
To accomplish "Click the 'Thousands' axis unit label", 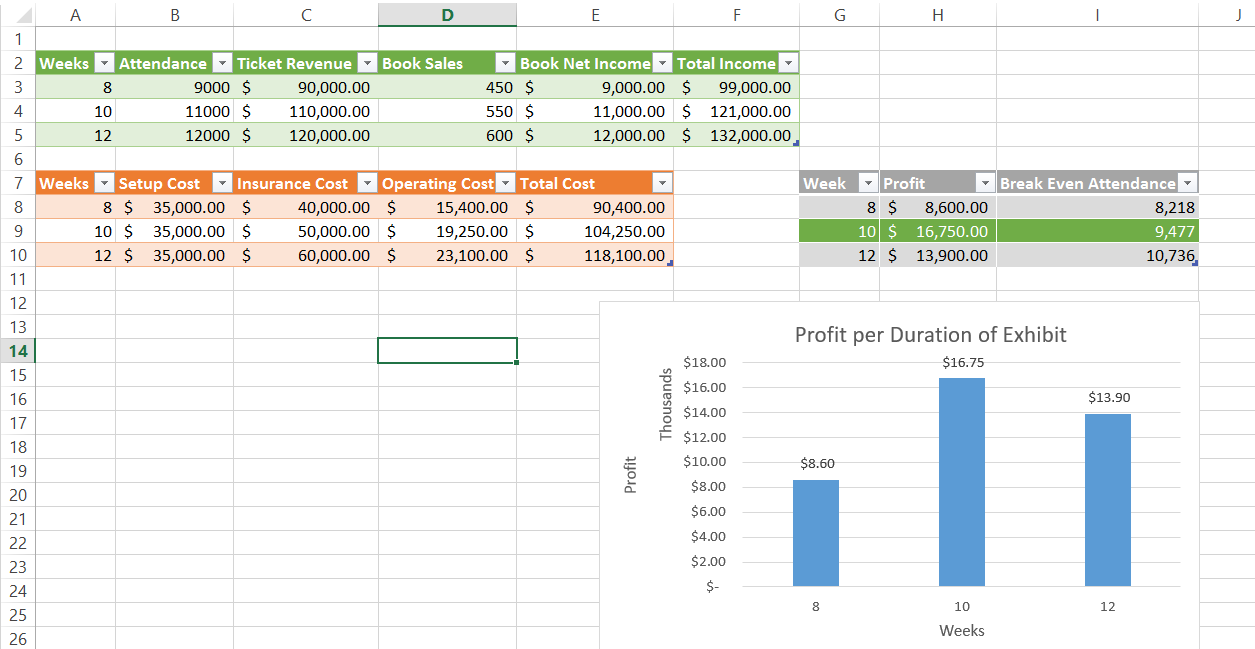I will coord(666,405).
